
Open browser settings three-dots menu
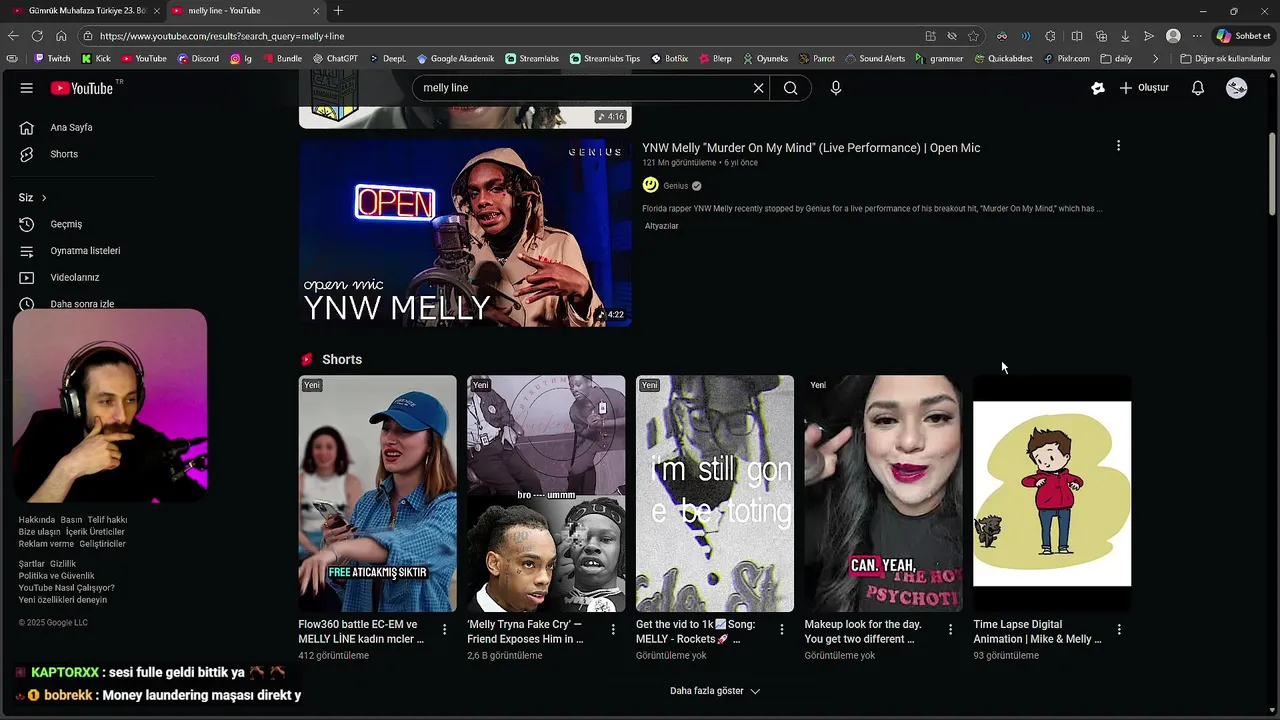pyautogui.click(x=1197, y=36)
